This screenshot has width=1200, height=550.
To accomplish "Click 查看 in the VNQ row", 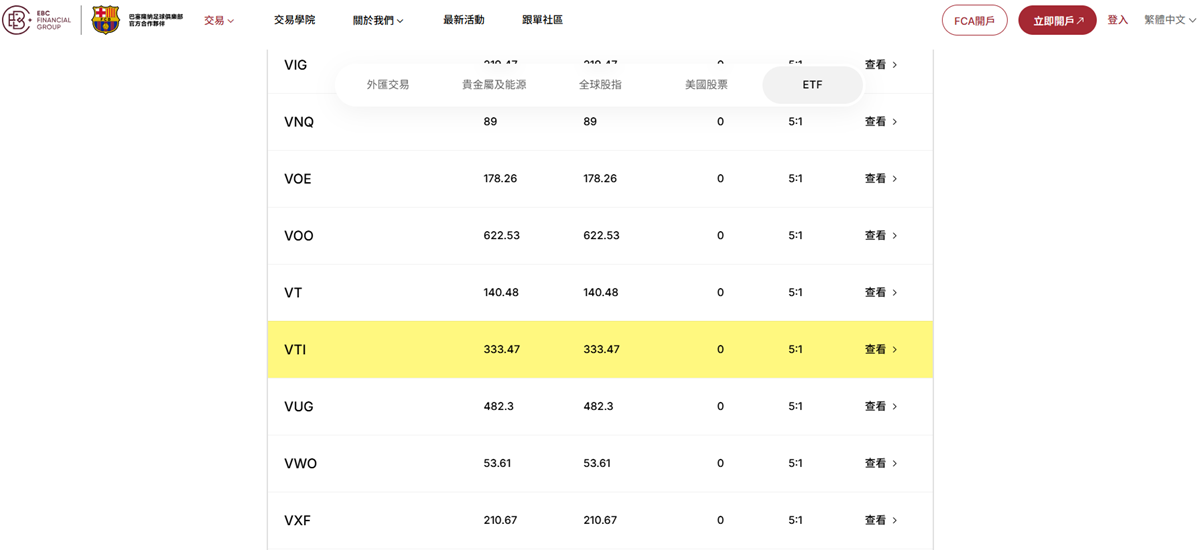I will point(881,121).
